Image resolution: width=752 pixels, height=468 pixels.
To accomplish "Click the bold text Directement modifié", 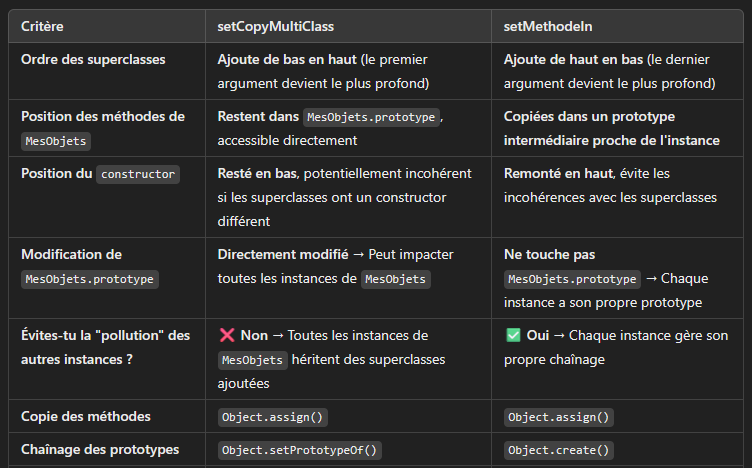I will (x=283, y=254).
